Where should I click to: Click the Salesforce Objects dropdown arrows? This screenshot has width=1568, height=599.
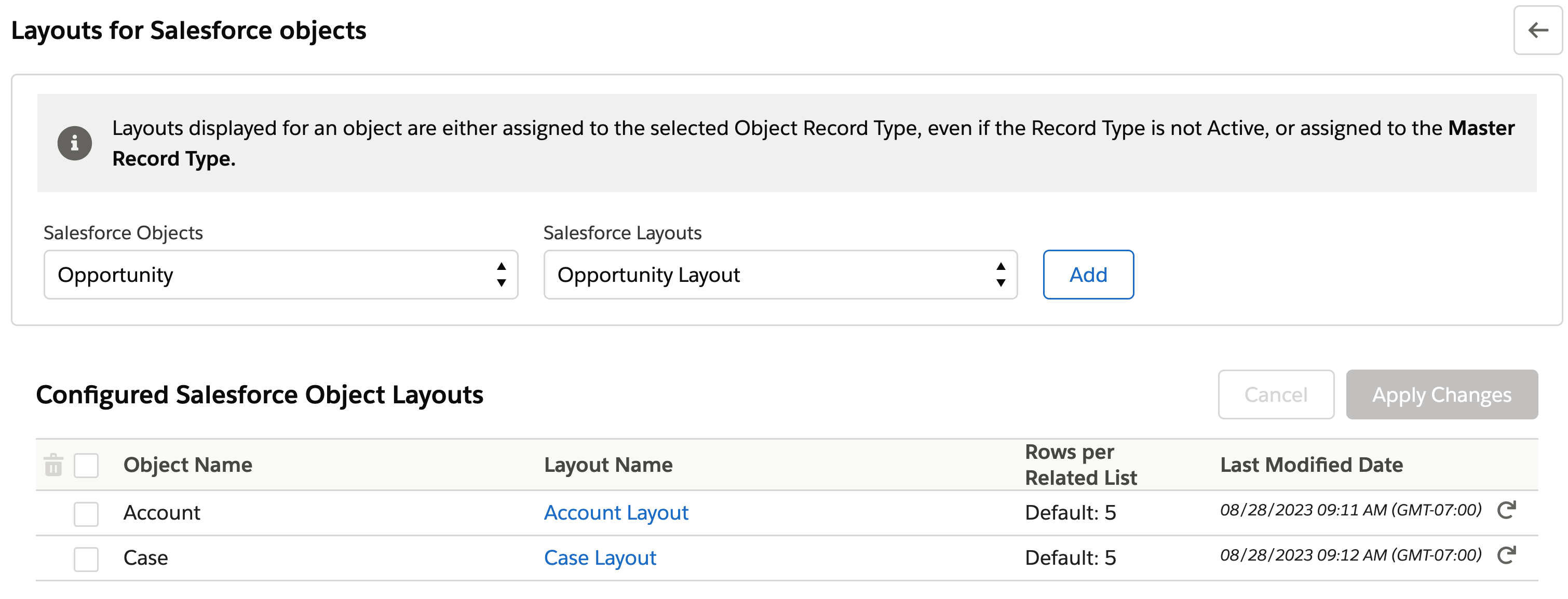[x=501, y=275]
